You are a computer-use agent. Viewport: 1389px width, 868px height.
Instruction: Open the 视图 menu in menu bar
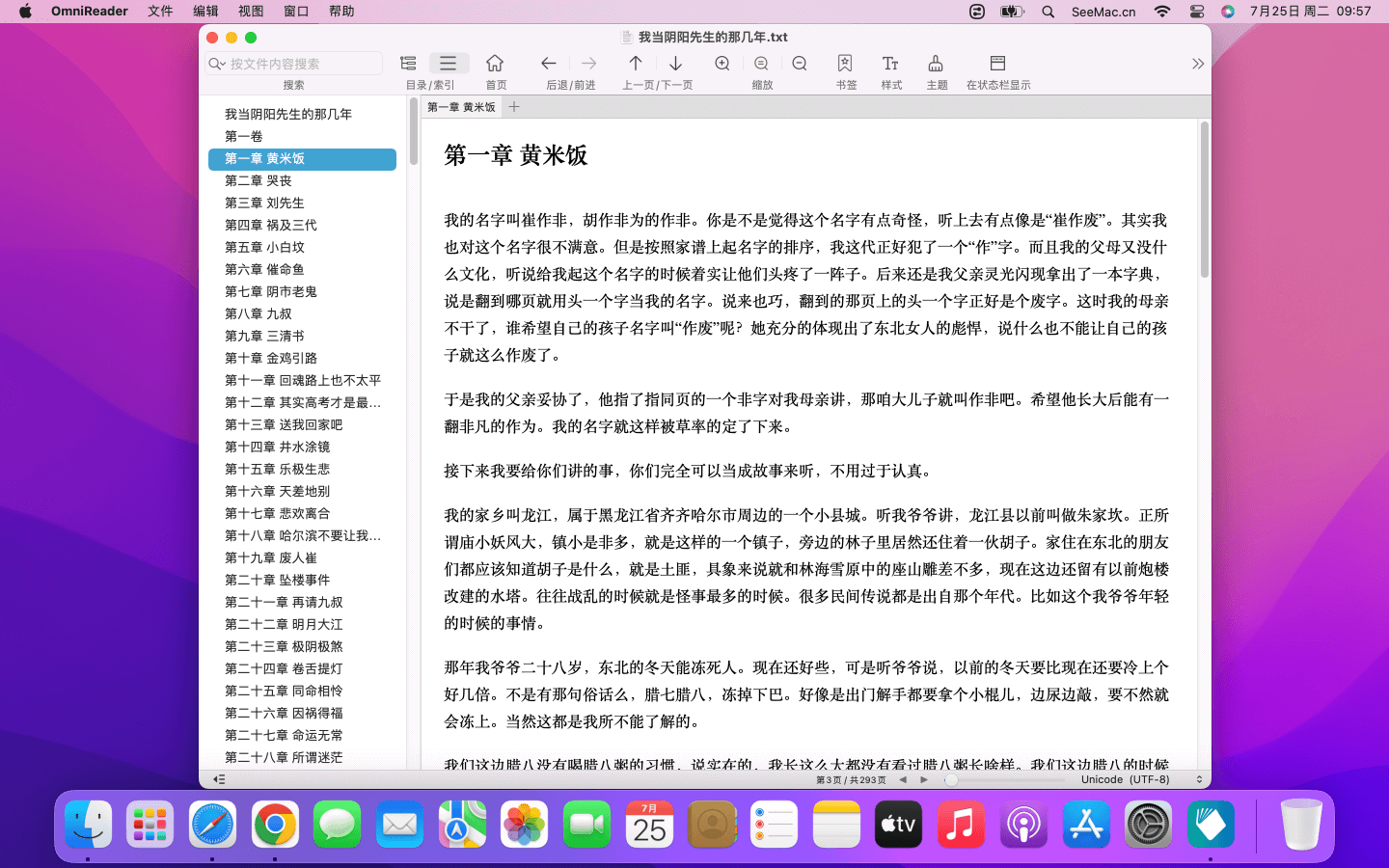(x=251, y=12)
